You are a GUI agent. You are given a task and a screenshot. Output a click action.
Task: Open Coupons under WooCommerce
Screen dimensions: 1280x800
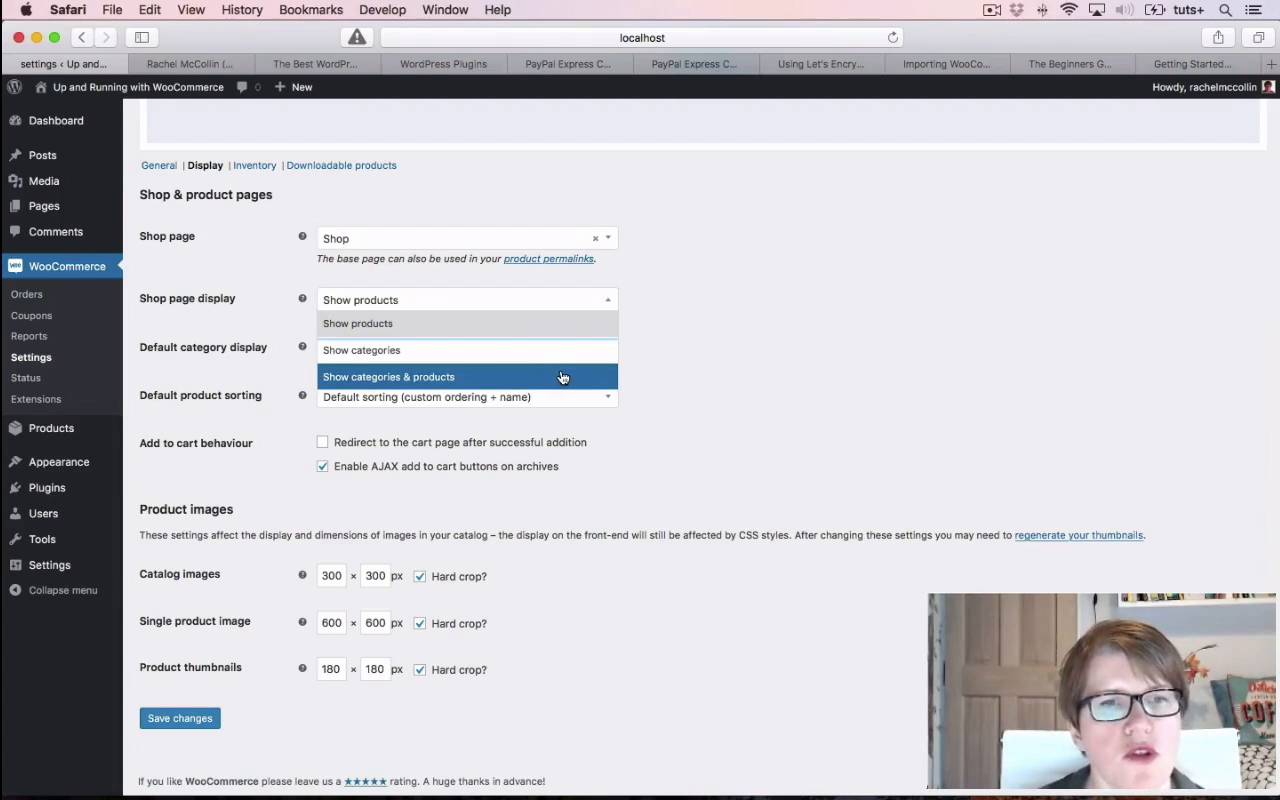31,316
